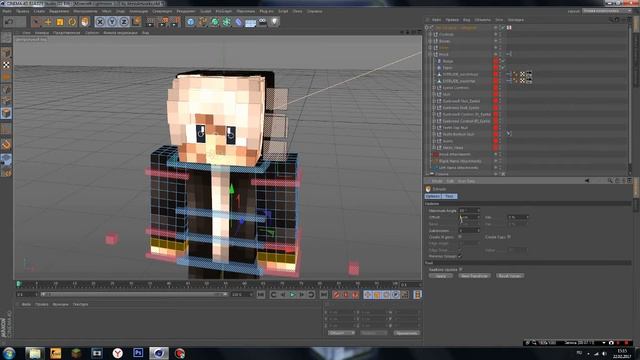640x360 pixels.
Task: Toggle the Autokeying red button
Action: click(x=346, y=294)
